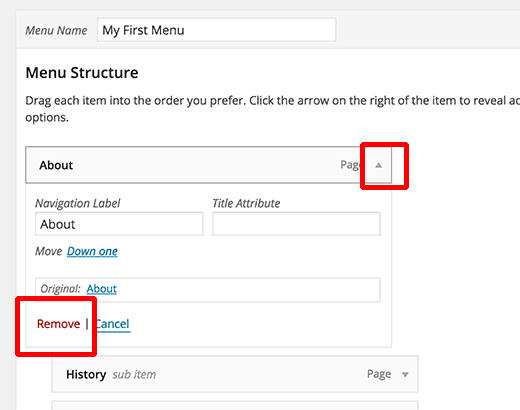Open the Original About page link
This screenshot has height=410, width=520.
102,289
